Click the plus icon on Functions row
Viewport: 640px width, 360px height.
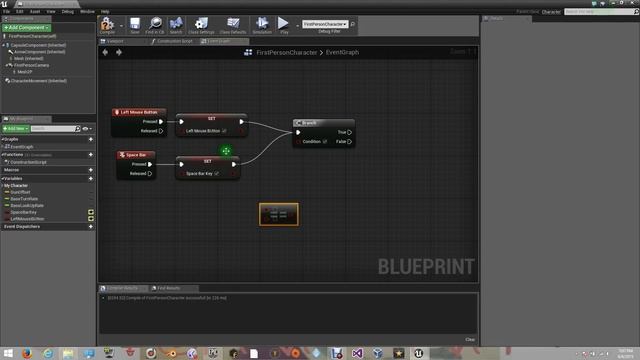click(91, 155)
